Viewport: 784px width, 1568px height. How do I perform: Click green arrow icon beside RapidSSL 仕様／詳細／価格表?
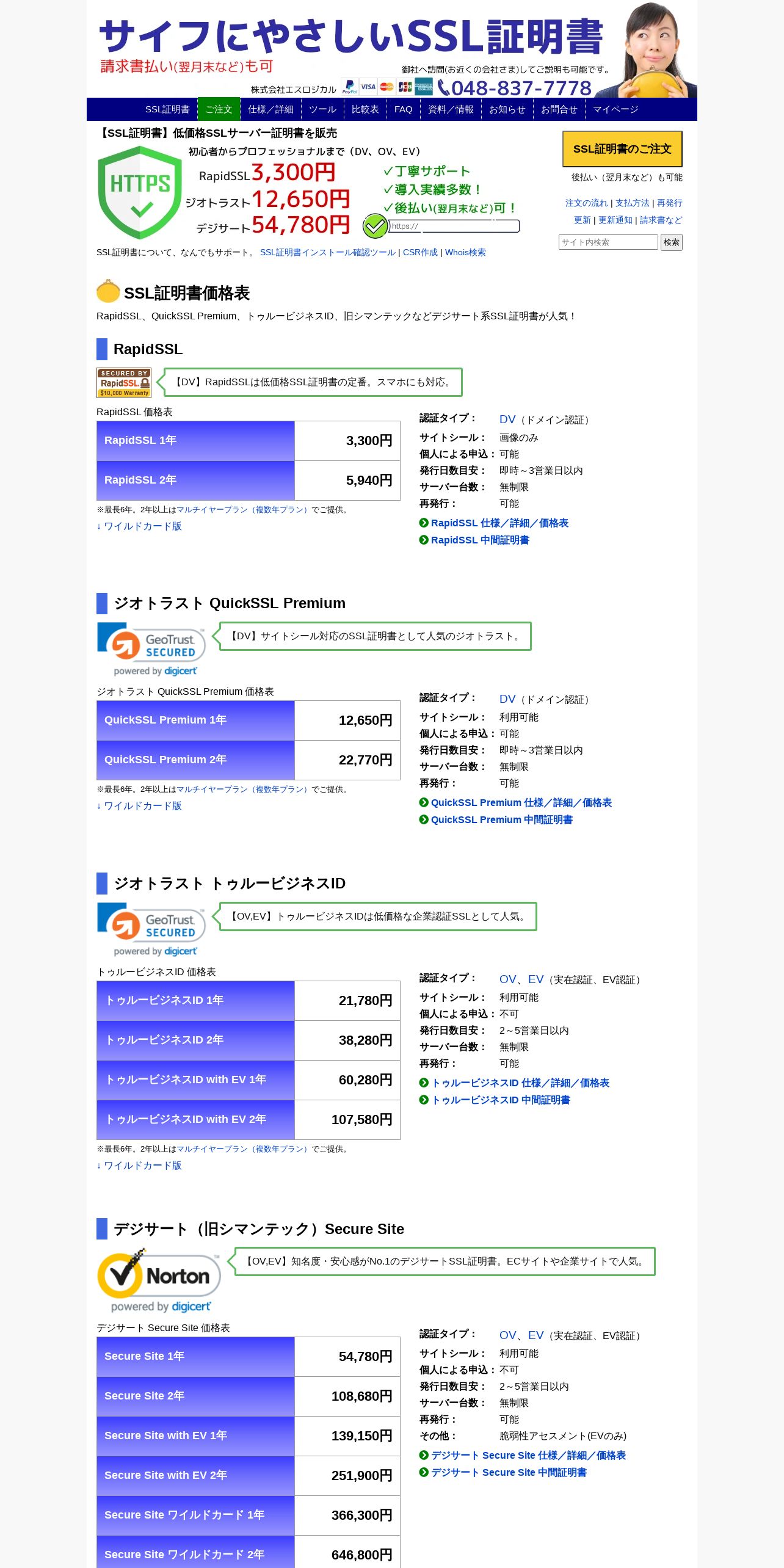pyautogui.click(x=424, y=523)
